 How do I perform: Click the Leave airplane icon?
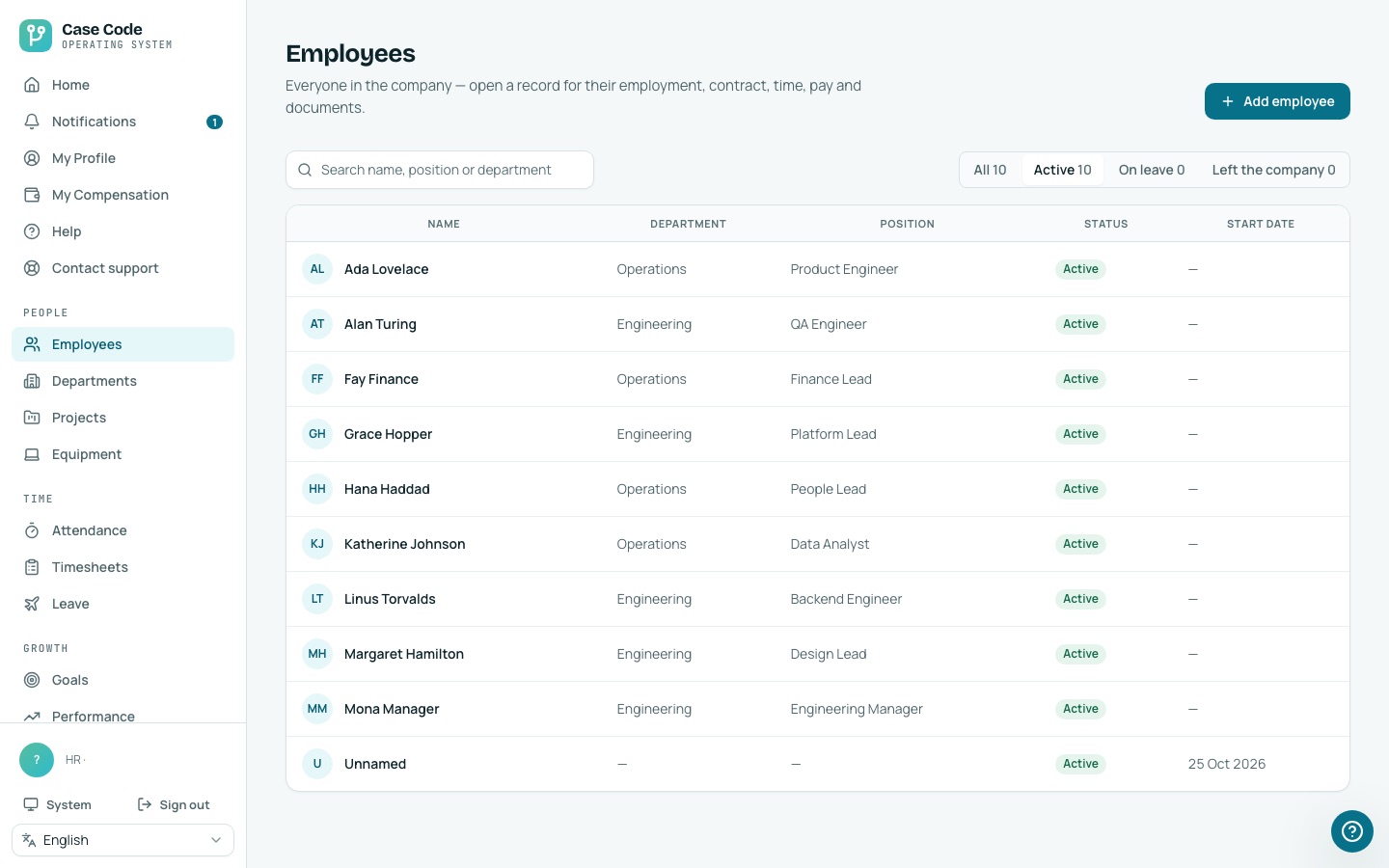click(32, 604)
